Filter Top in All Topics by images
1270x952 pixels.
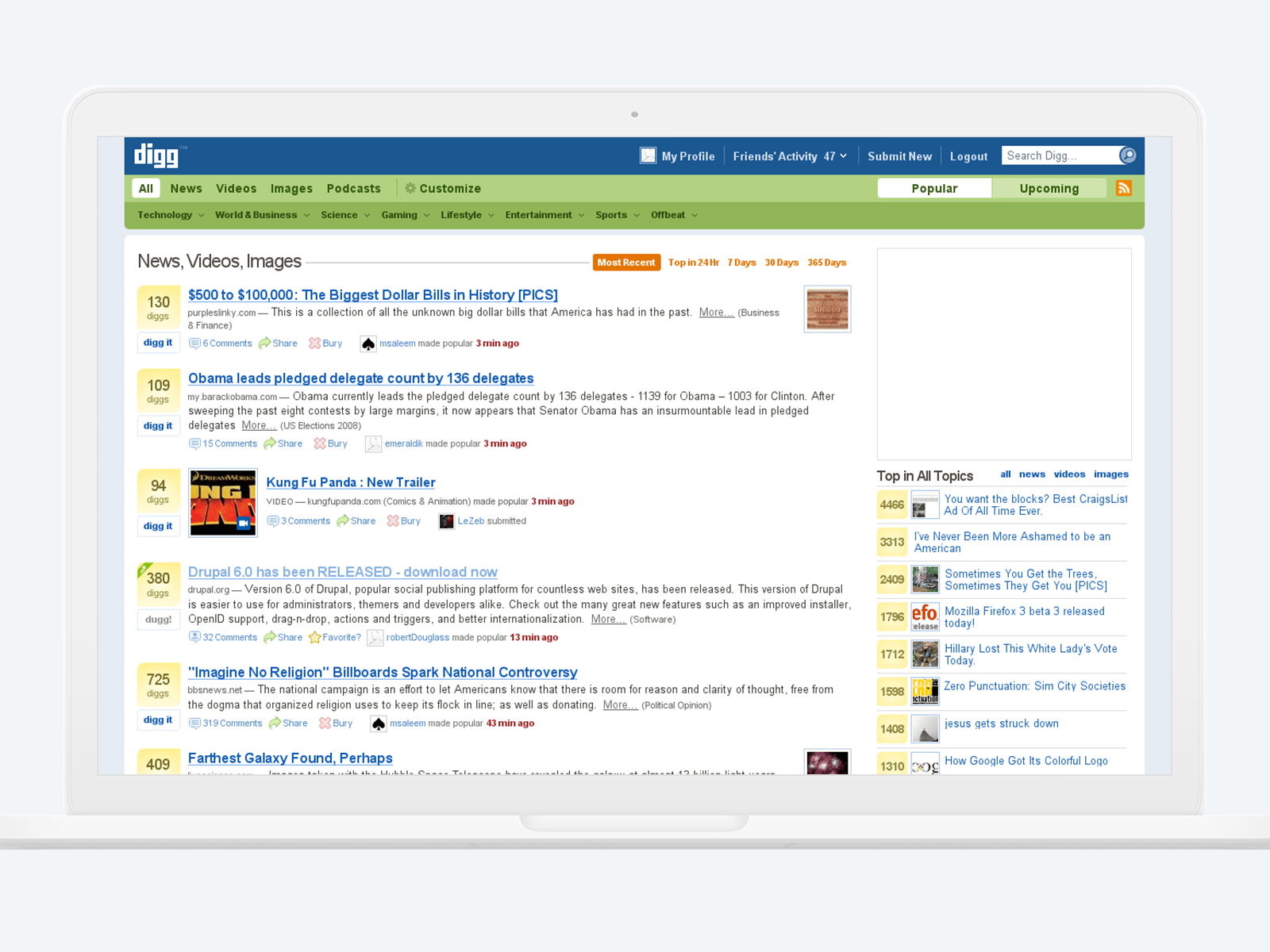point(1110,474)
